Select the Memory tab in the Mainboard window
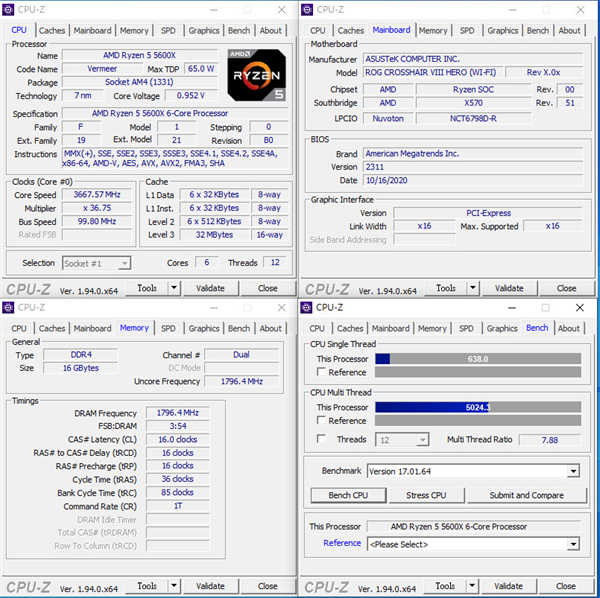 click(x=433, y=31)
